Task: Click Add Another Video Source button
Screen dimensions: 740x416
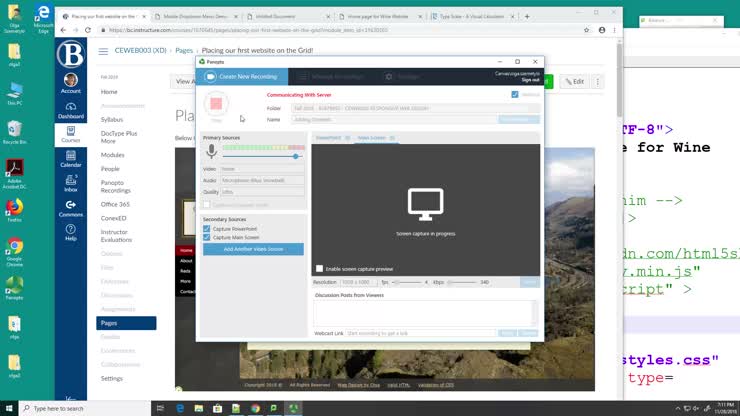Action: click(253, 249)
